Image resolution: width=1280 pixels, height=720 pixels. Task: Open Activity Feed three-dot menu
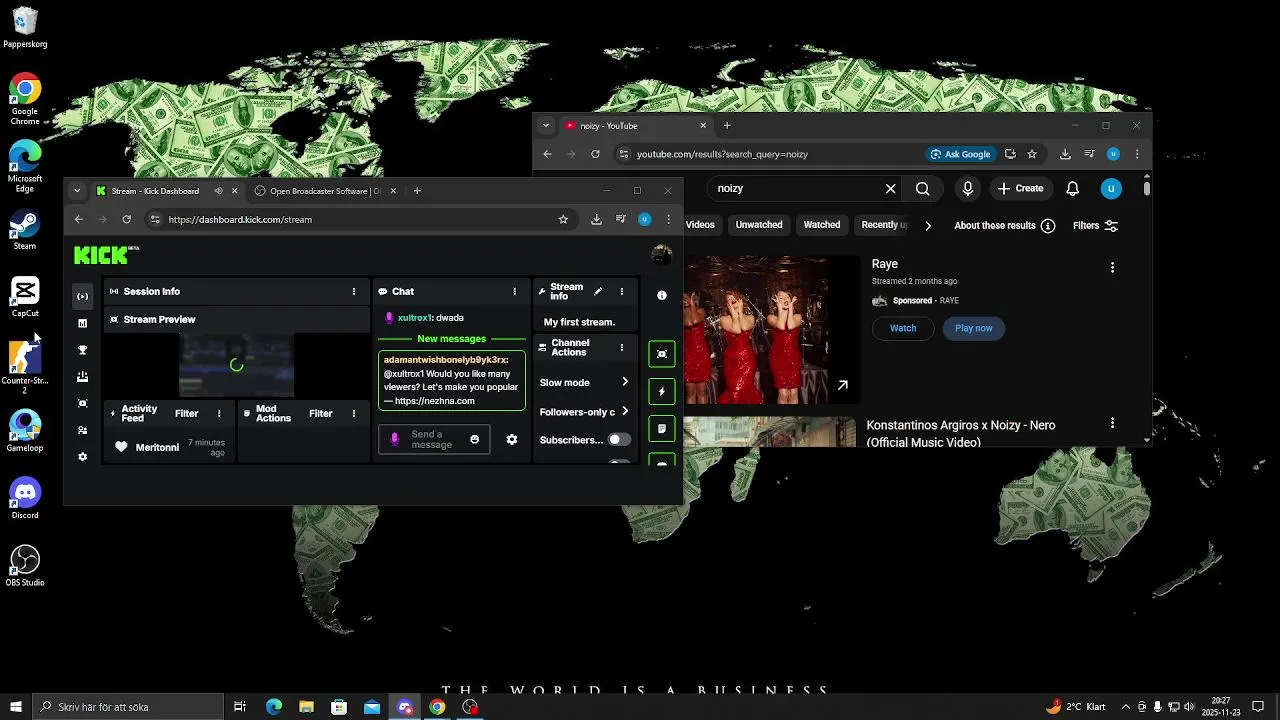click(x=219, y=413)
